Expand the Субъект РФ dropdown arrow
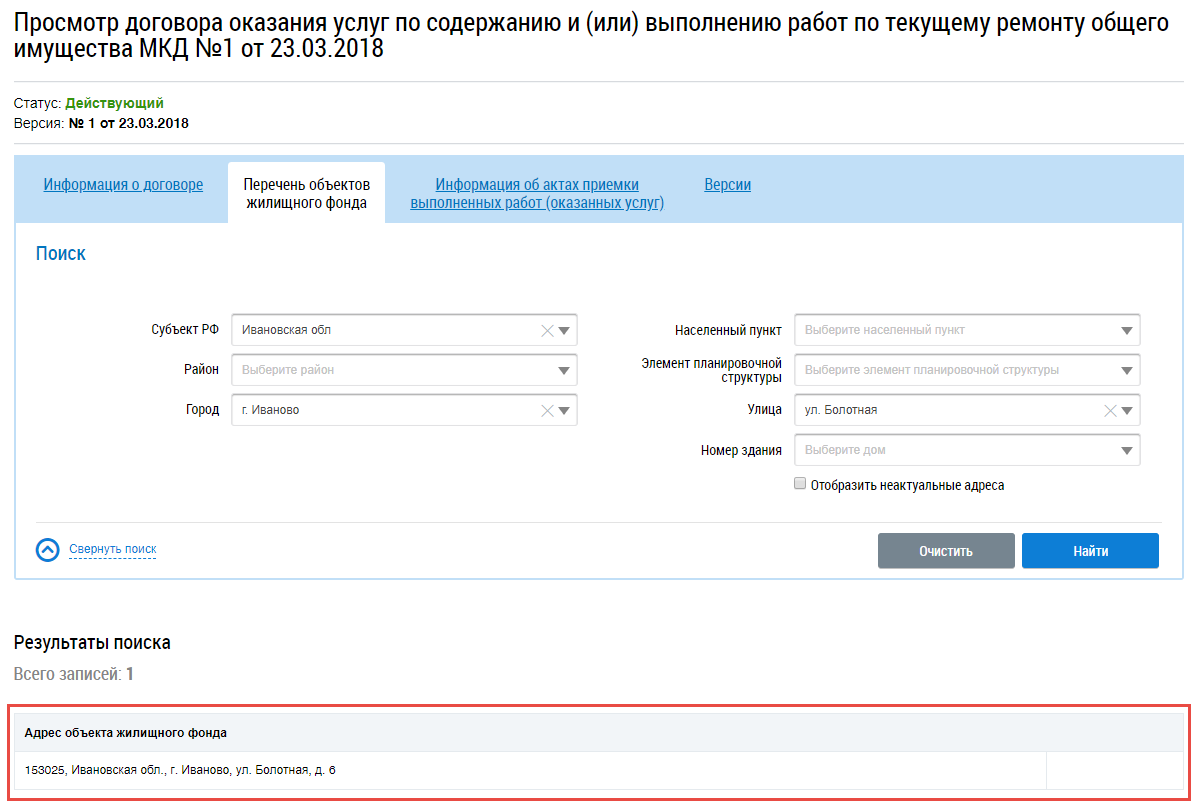This screenshot has width=1194, height=810. (564, 331)
